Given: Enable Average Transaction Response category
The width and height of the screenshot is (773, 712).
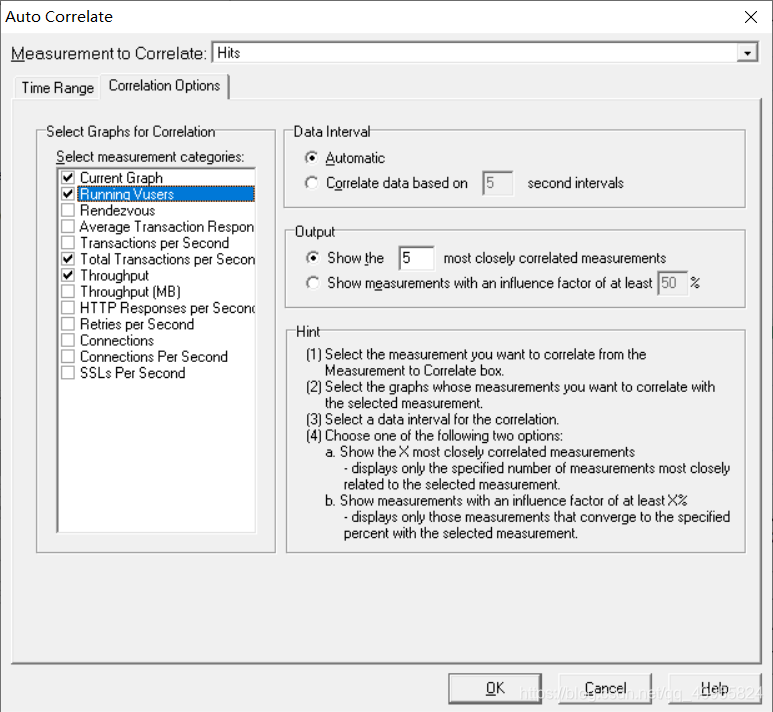Looking at the screenshot, I should pos(68,226).
